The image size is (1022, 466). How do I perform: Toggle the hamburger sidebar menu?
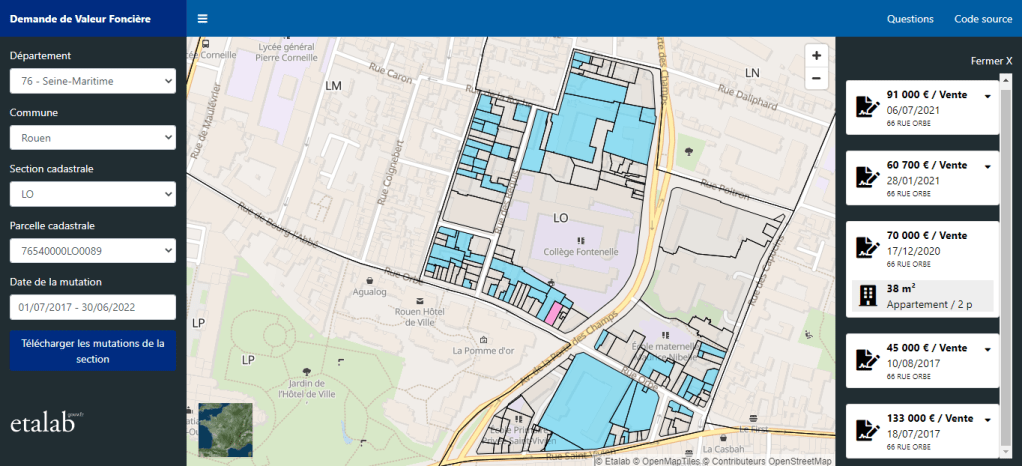point(203,19)
